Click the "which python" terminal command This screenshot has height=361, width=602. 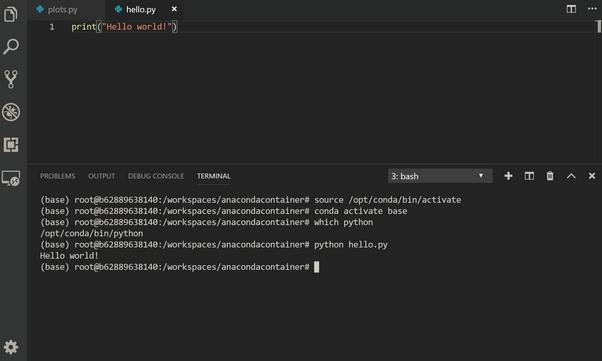(343, 222)
